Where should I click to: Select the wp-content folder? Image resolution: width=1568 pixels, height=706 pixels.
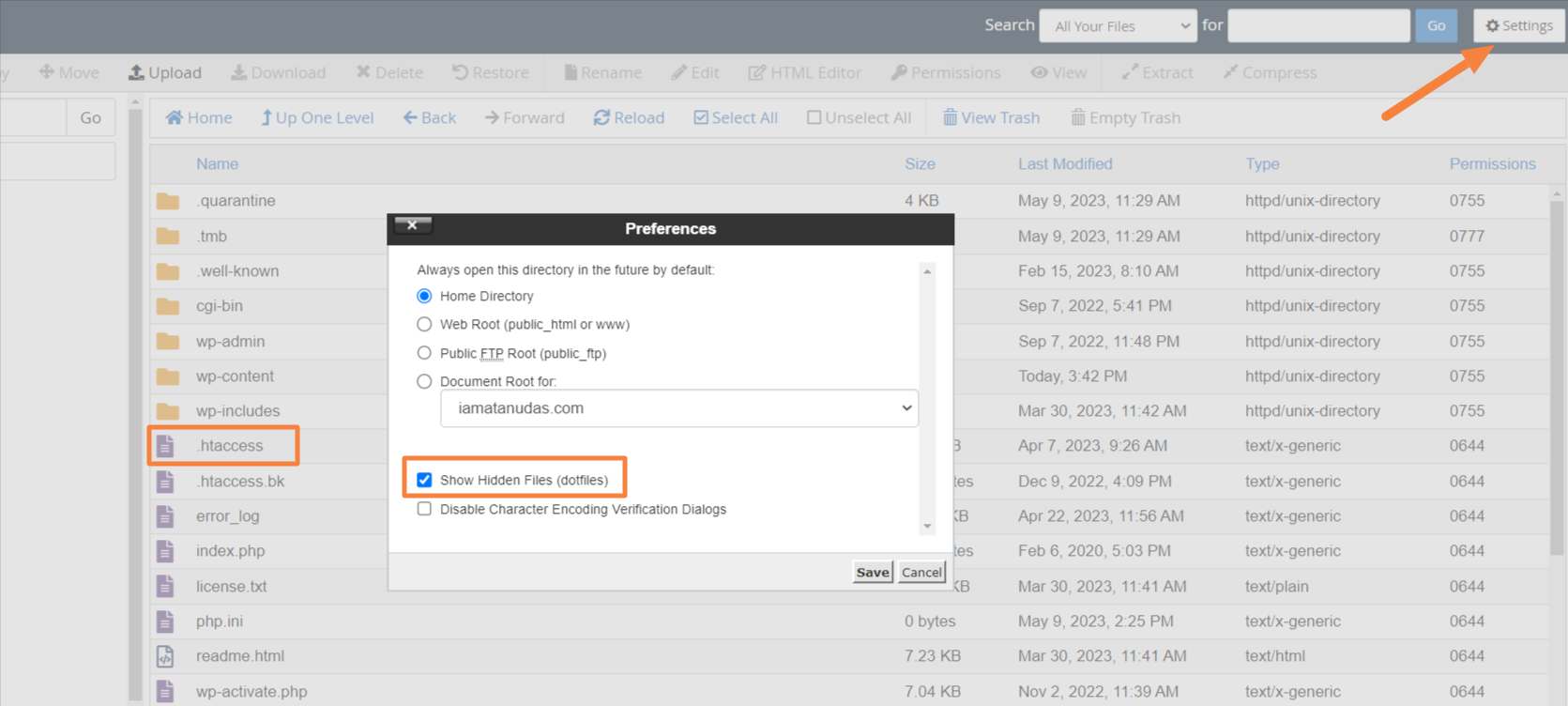tap(235, 376)
